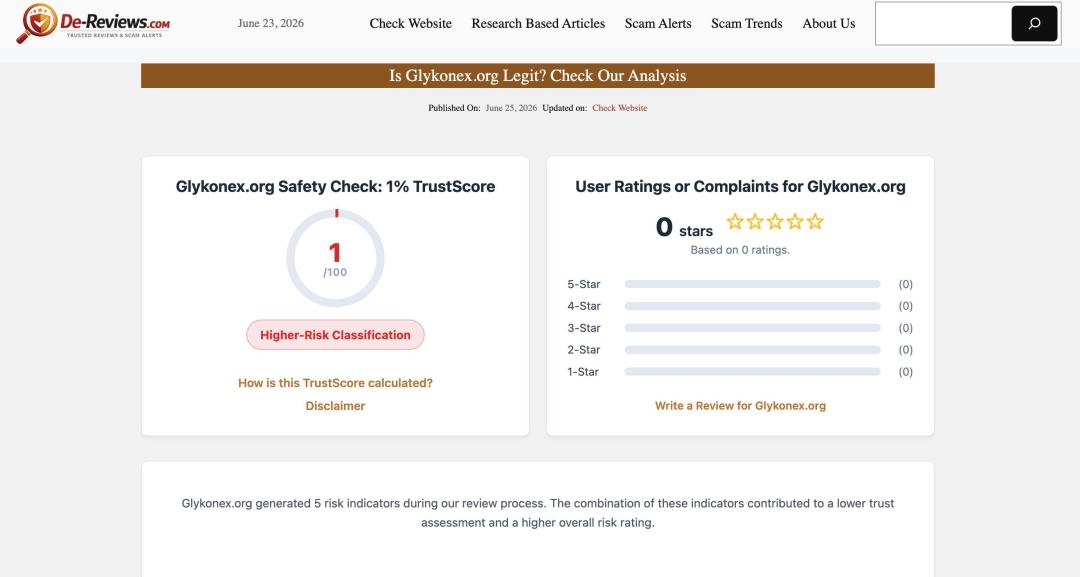The width and height of the screenshot is (1080, 577).
Task: Click the fifth rating star
Action: pos(815,222)
